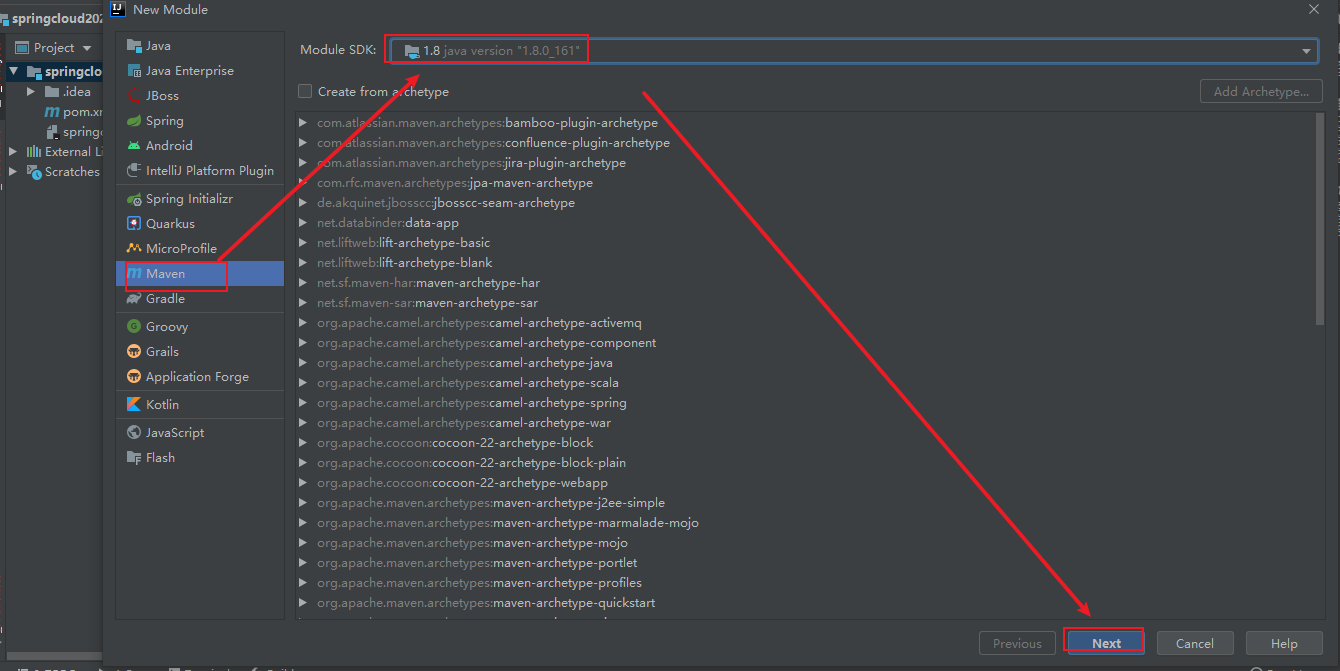Screen dimensions: 1340x671
Task: Click the Previous button
Action: point(1017,643)
